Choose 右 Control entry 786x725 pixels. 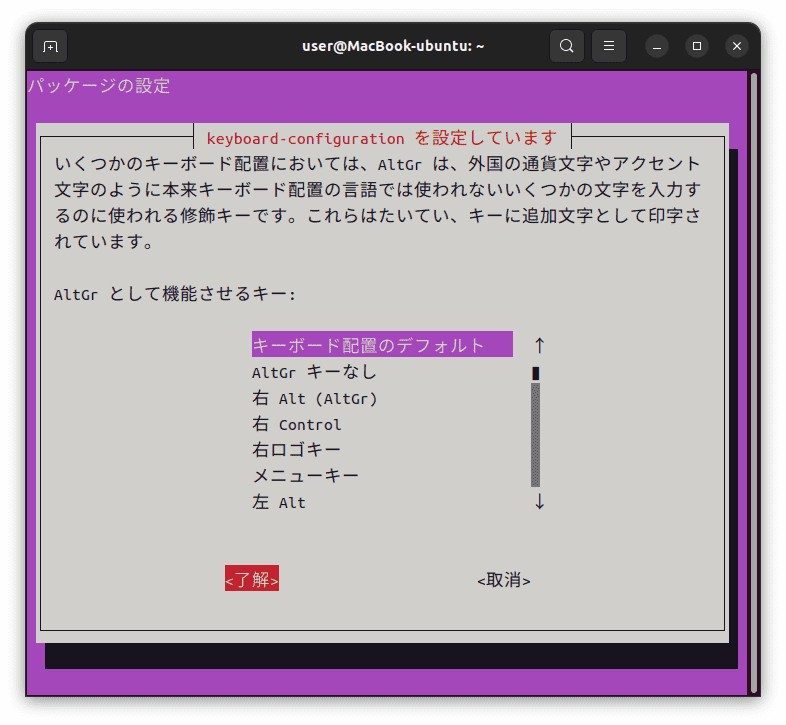[x=297, y=425]
